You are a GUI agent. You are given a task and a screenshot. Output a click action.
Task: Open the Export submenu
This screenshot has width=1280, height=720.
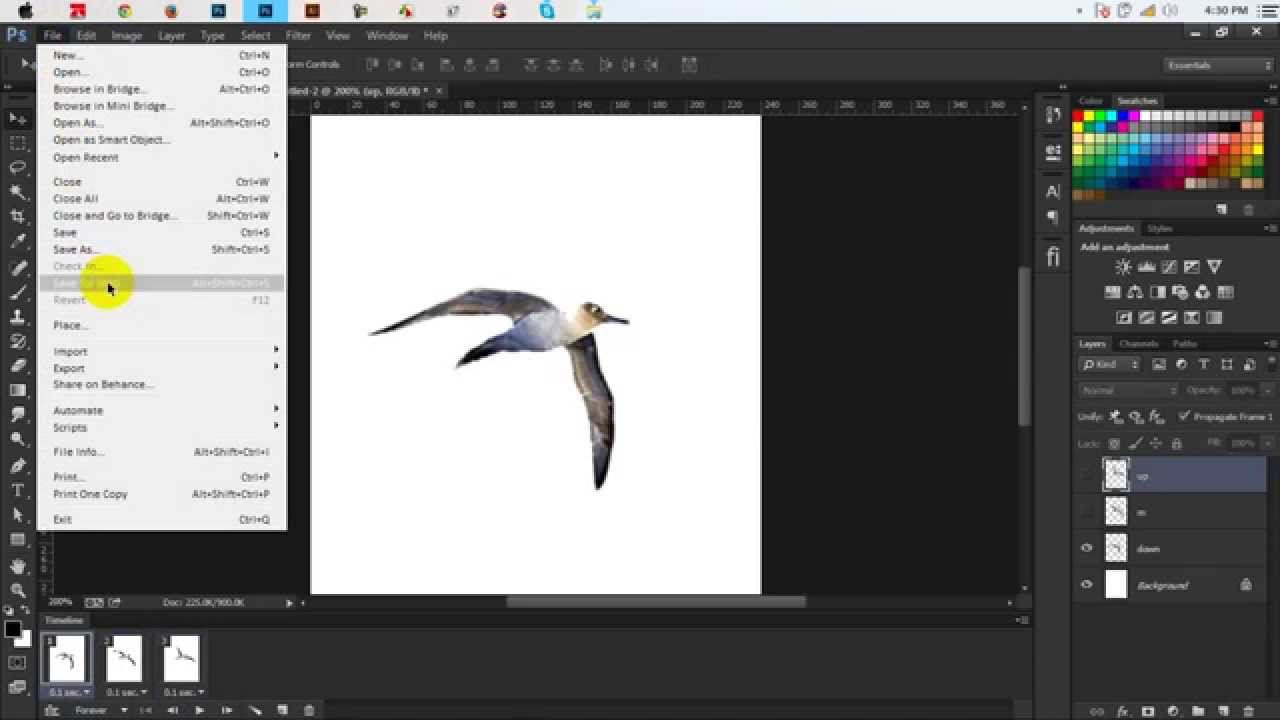click(x=161, y=368)
